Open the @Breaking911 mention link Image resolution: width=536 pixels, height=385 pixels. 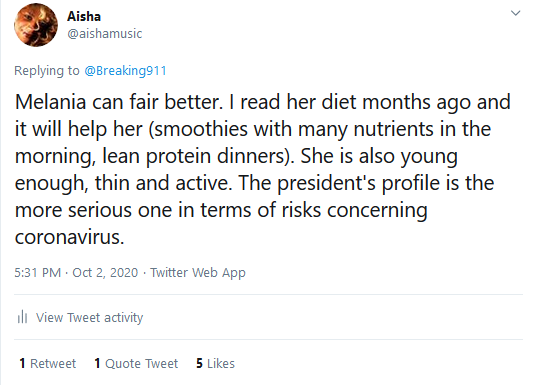point(125,70)
